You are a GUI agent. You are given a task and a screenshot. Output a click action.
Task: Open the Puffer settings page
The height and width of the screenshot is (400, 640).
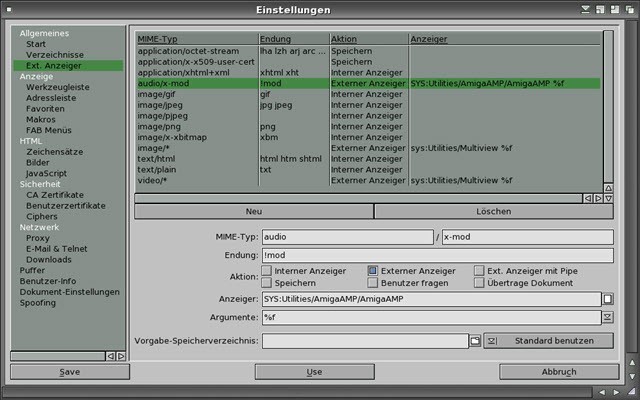point(32,270)
